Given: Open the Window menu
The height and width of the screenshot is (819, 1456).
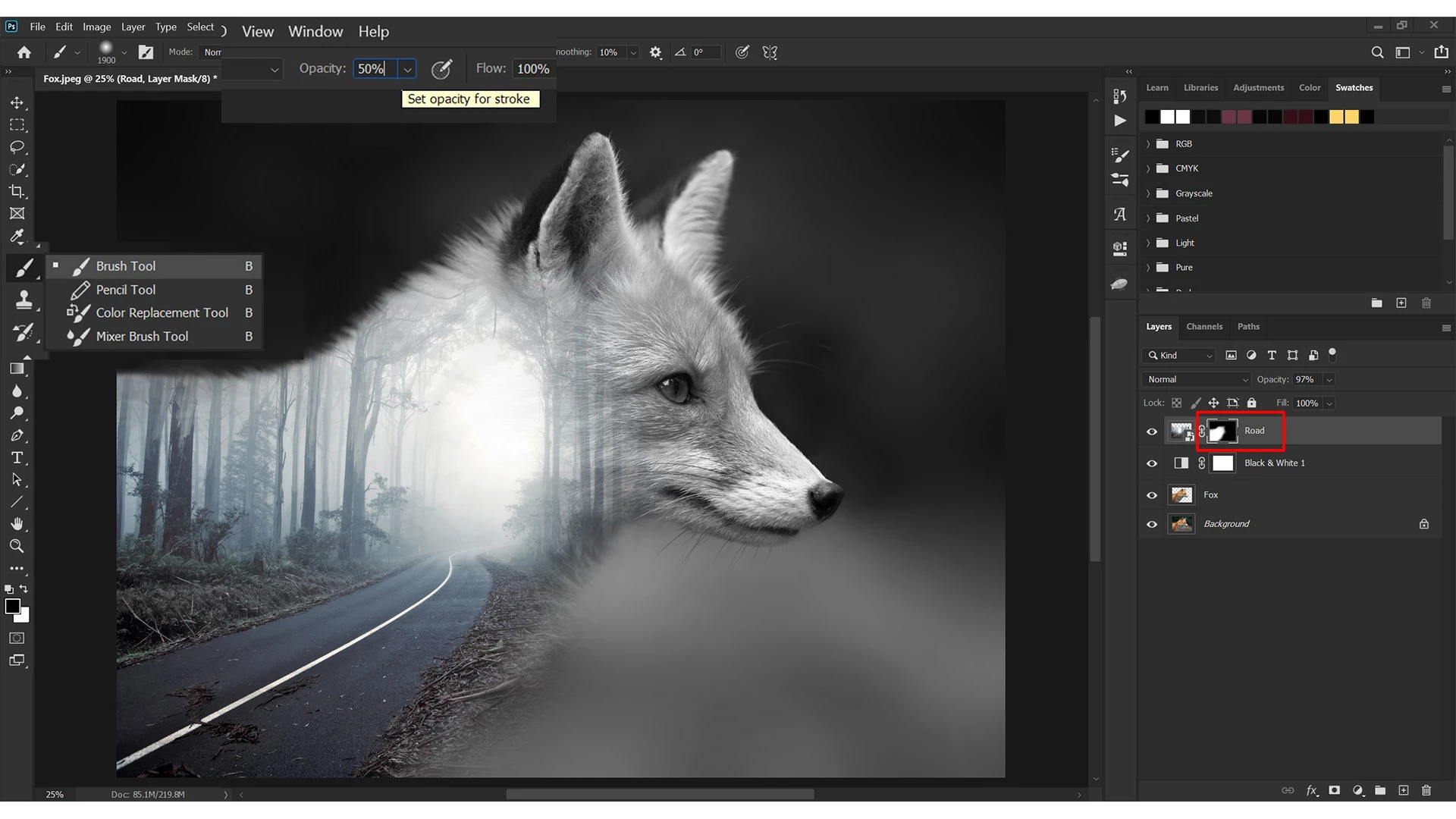Looking at the screenshot, I should [x=315, y=32].
